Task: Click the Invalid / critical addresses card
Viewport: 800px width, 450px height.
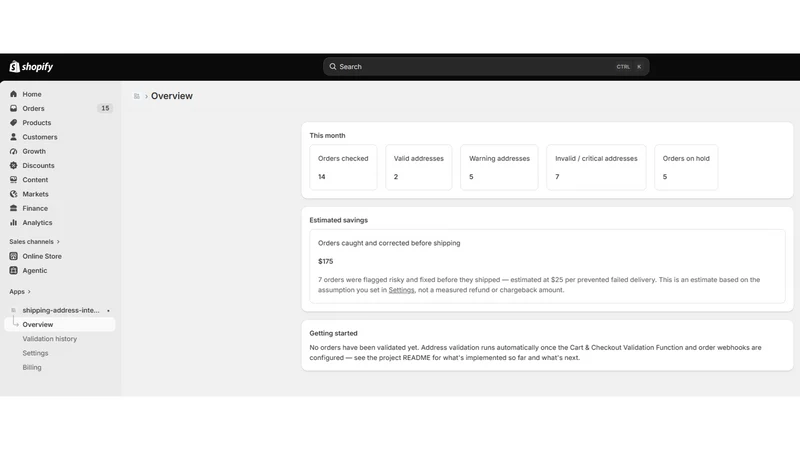Action: tap(596, 167)
